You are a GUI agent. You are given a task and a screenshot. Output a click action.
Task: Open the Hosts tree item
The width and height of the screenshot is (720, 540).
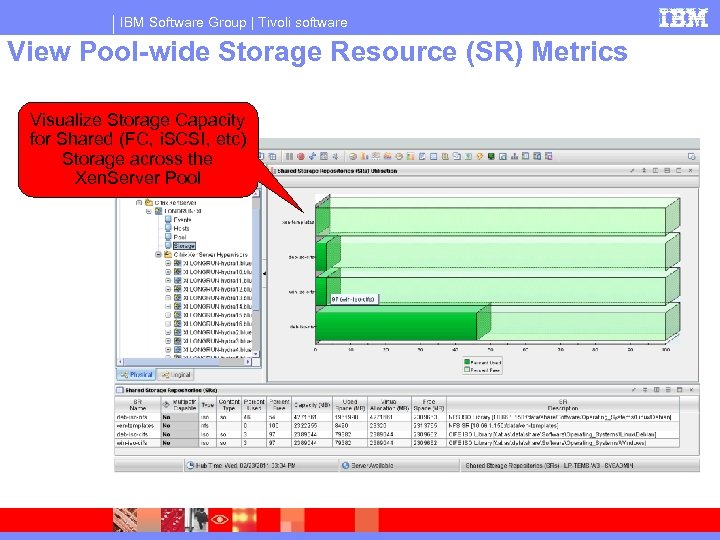(181, 228)
